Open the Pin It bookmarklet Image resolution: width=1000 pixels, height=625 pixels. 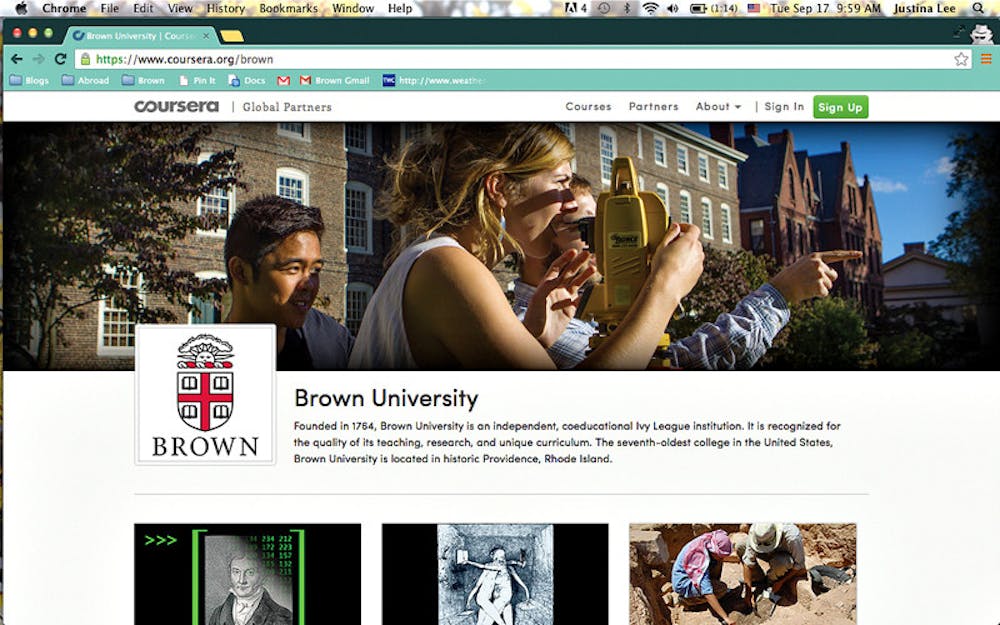pyautogui.click(x=197, y=80)
